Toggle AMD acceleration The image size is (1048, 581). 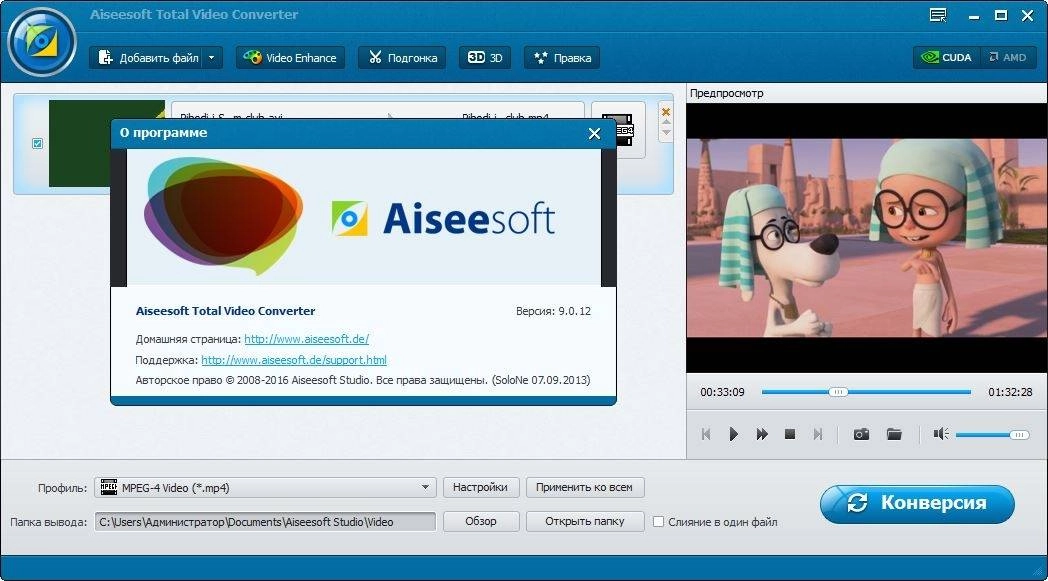pos(1008,57)
